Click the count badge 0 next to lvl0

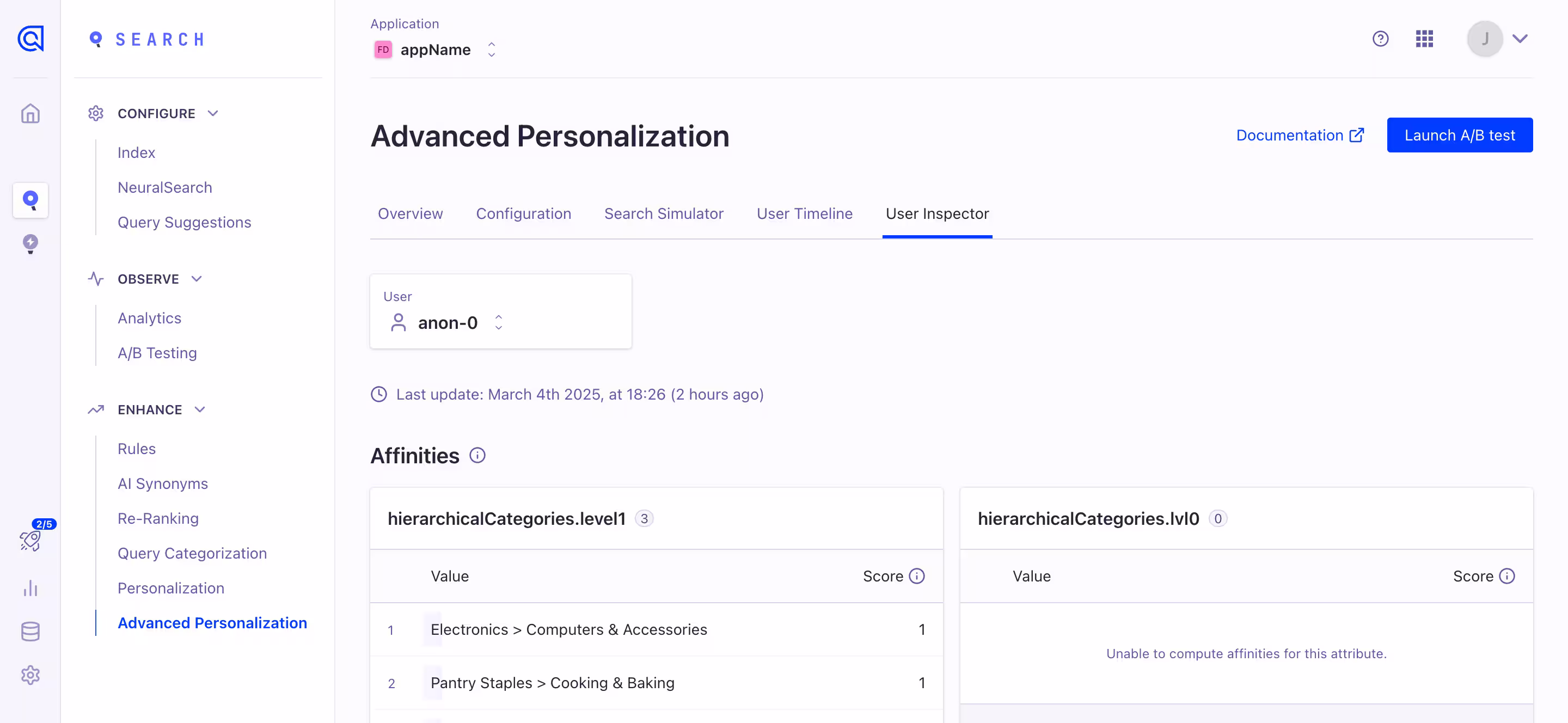[x=1217, y=518]
